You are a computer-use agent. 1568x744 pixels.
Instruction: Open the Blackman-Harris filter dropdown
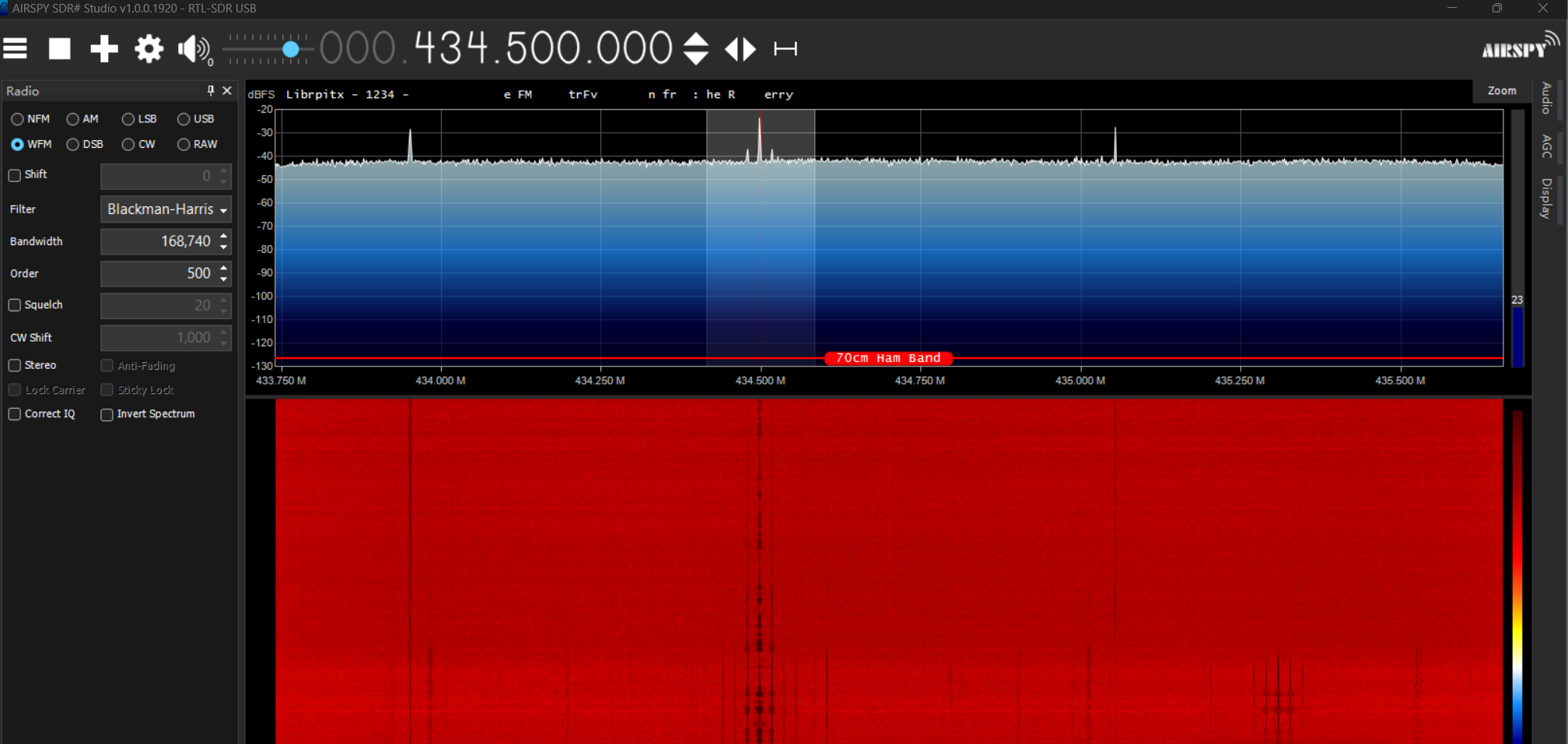(x=166, y=209)
